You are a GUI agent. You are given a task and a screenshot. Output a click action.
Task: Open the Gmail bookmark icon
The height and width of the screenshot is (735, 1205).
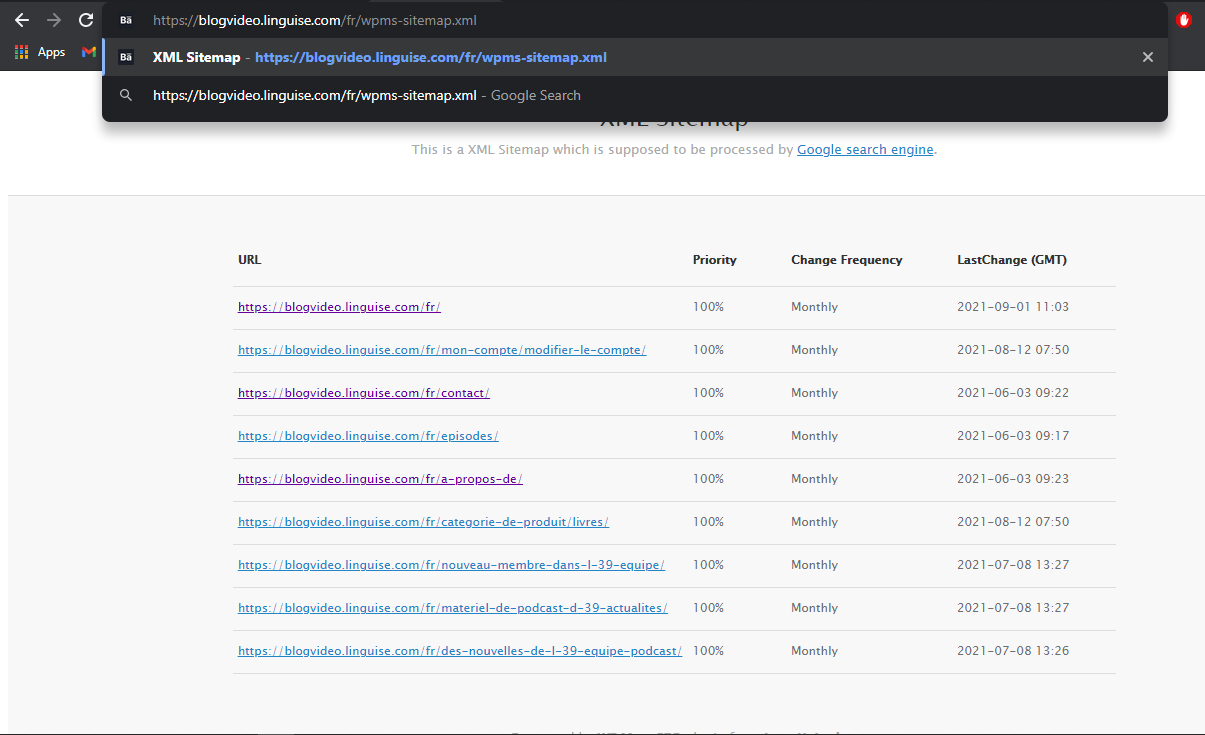click(89, 52)
